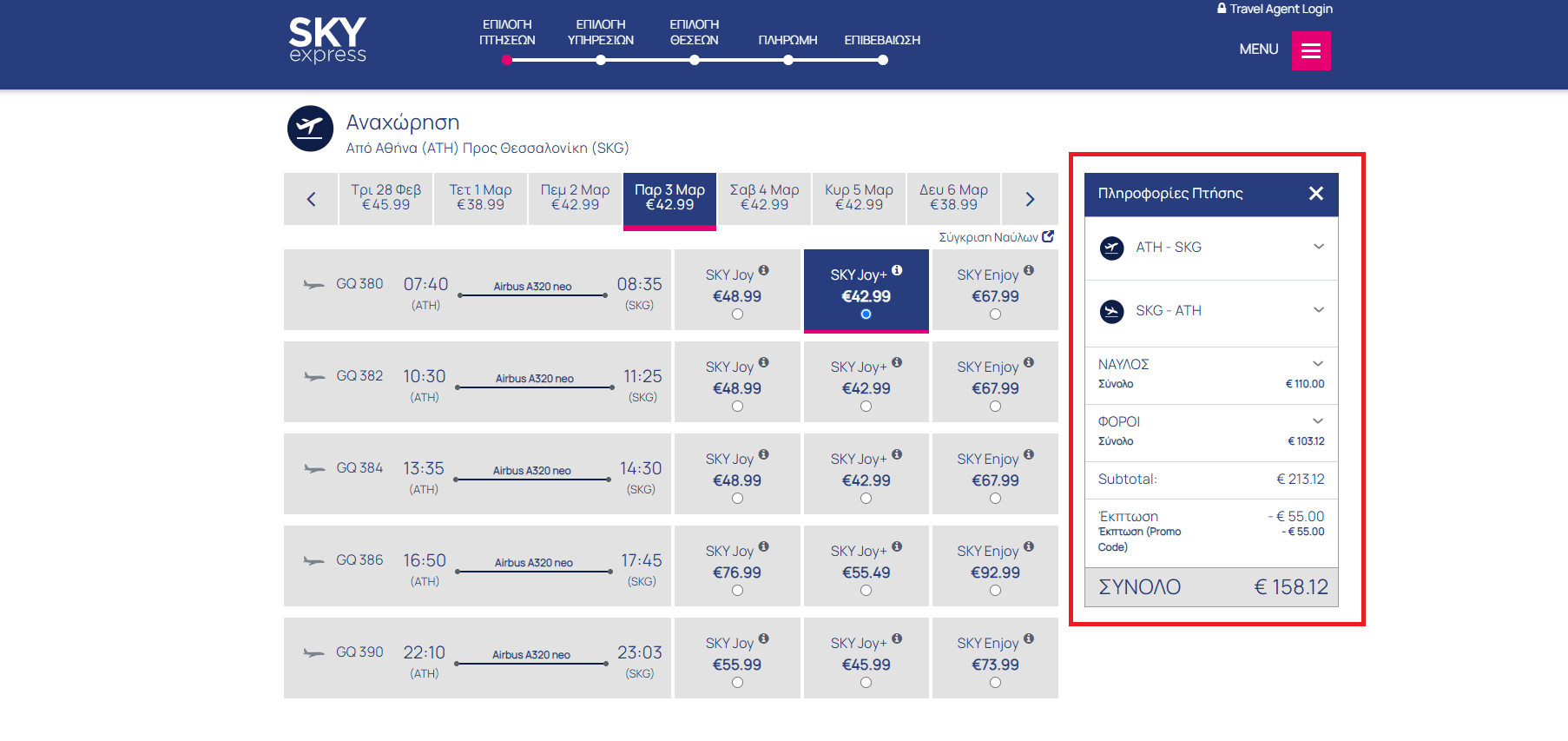Screen dimensions: 1568x741
Task: Select the Subtotal € 213.12 line
Action: point(1211,480)
